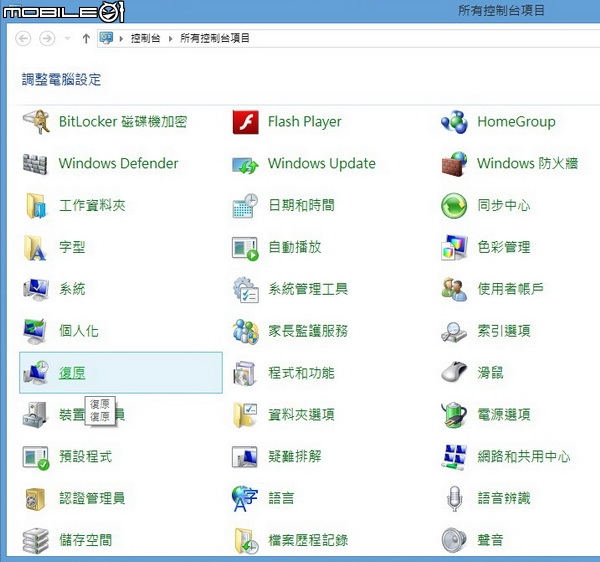Image resolution: width=600 pixels, height=562 pixels.
Task: Go up one level with up arrow
Action: [x=86, y=38]
